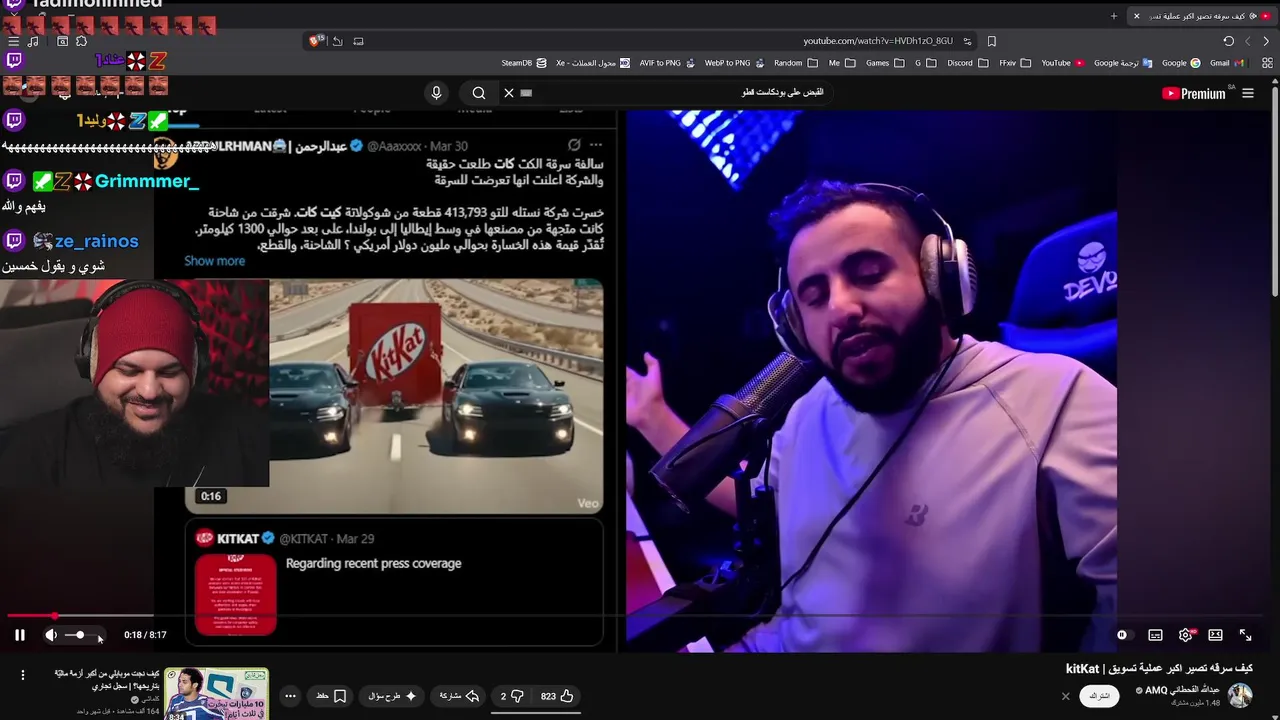Image resolution: width=1280 pixels, height=720 pixels.
Task: Click the ze_rainos chat username
Action: (97, 241)
